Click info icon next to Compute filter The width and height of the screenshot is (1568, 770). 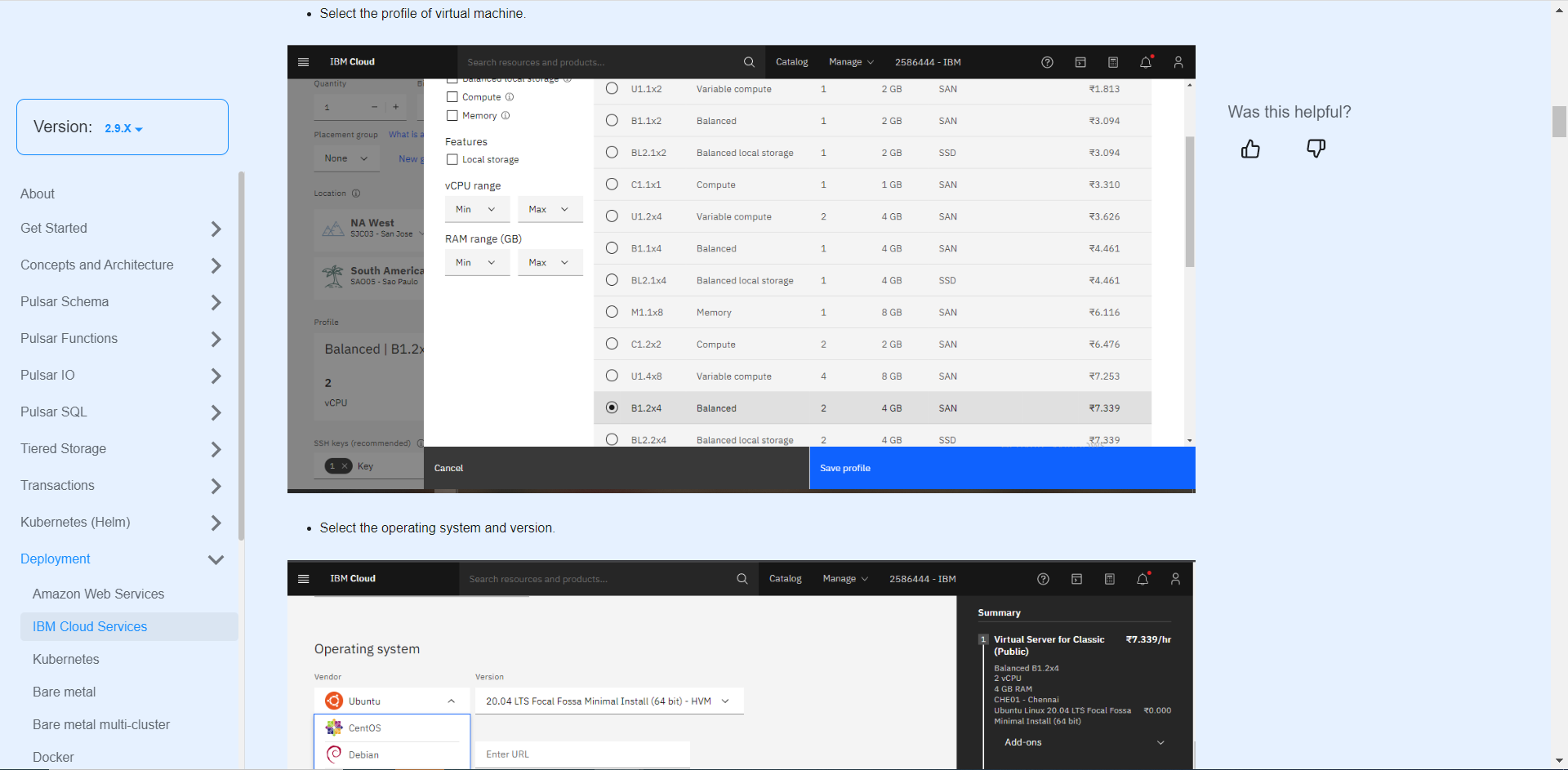(x=510, y=97)
